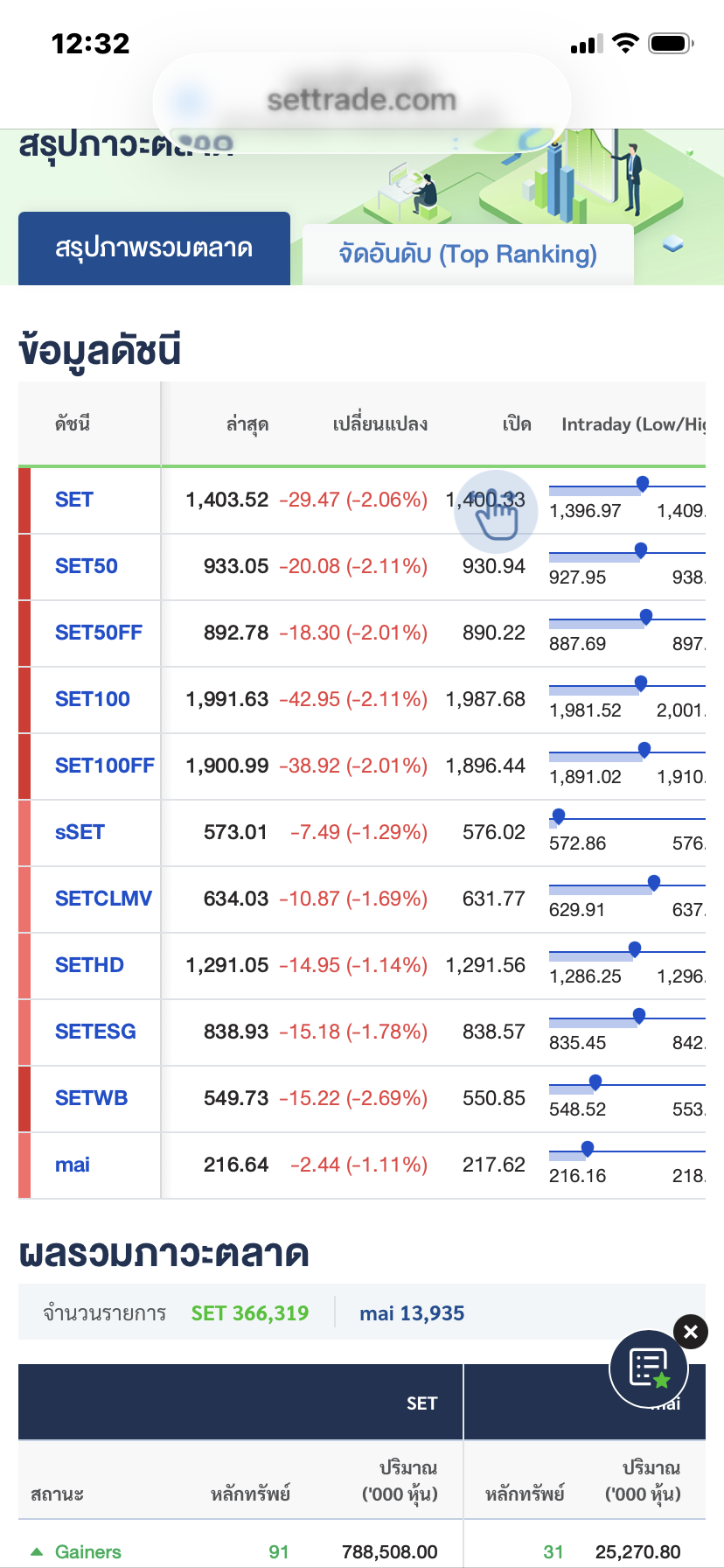Open the SETESG index link
The height and width of the screenshot is (1568, 724).
pyautogui.click(x=95, y=1032)
